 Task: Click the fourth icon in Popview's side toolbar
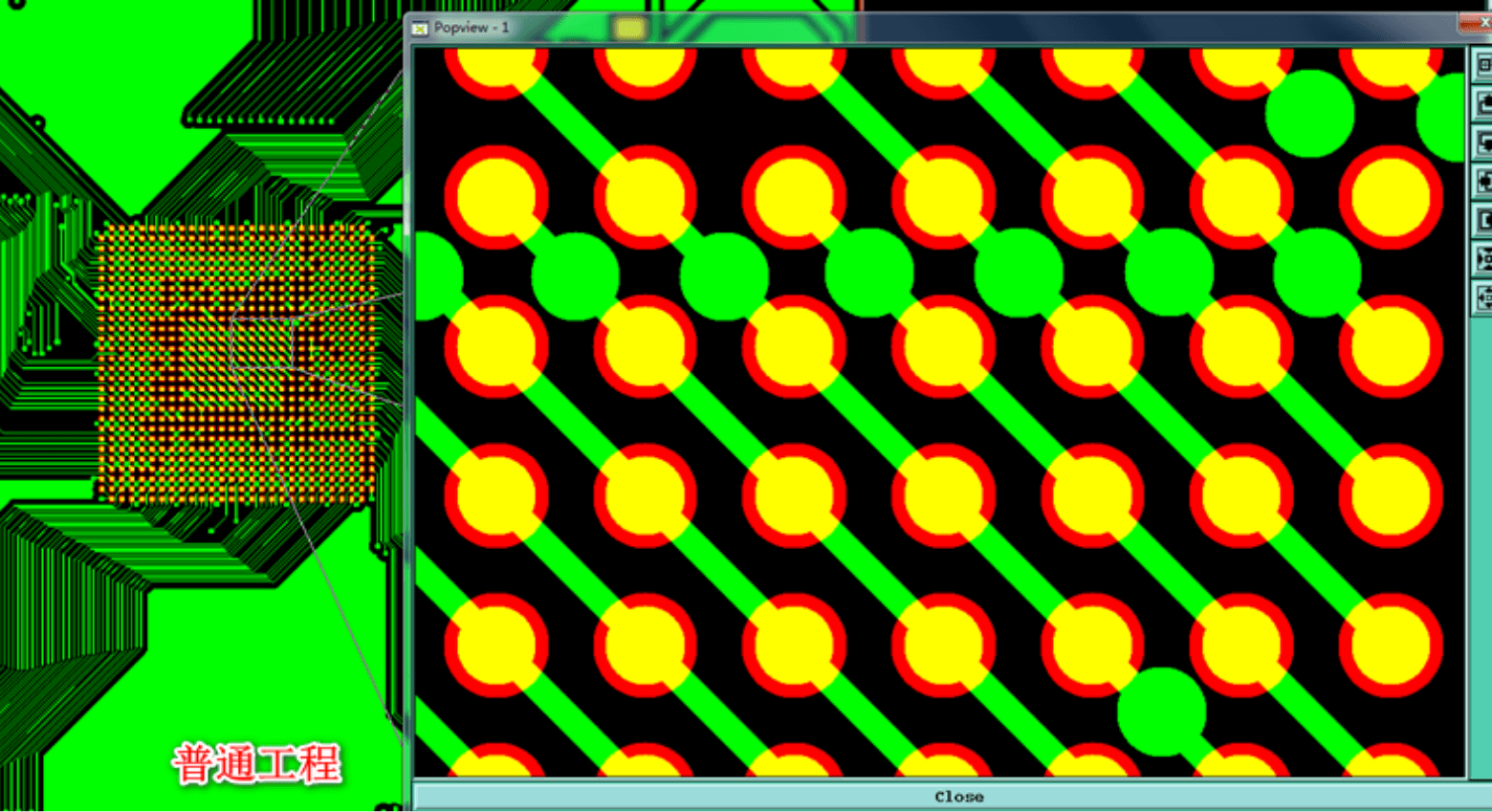coord(1483,181)
